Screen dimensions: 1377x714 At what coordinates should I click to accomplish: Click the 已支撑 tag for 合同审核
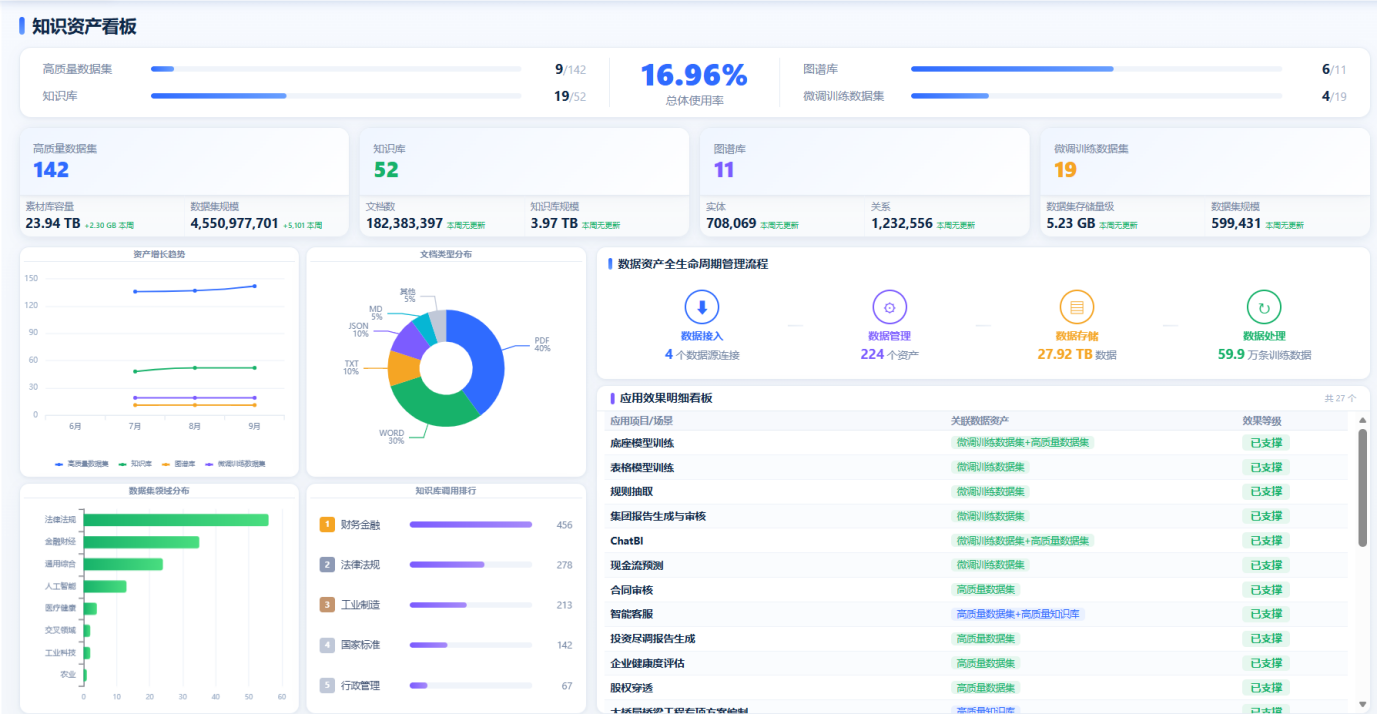[1266, 590]
